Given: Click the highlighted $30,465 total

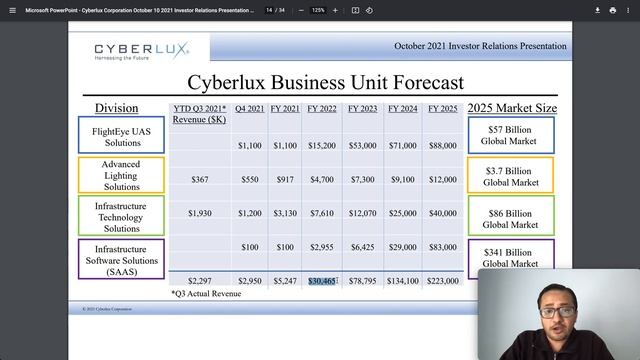Looking at the screenshot, I should (322, 281).
